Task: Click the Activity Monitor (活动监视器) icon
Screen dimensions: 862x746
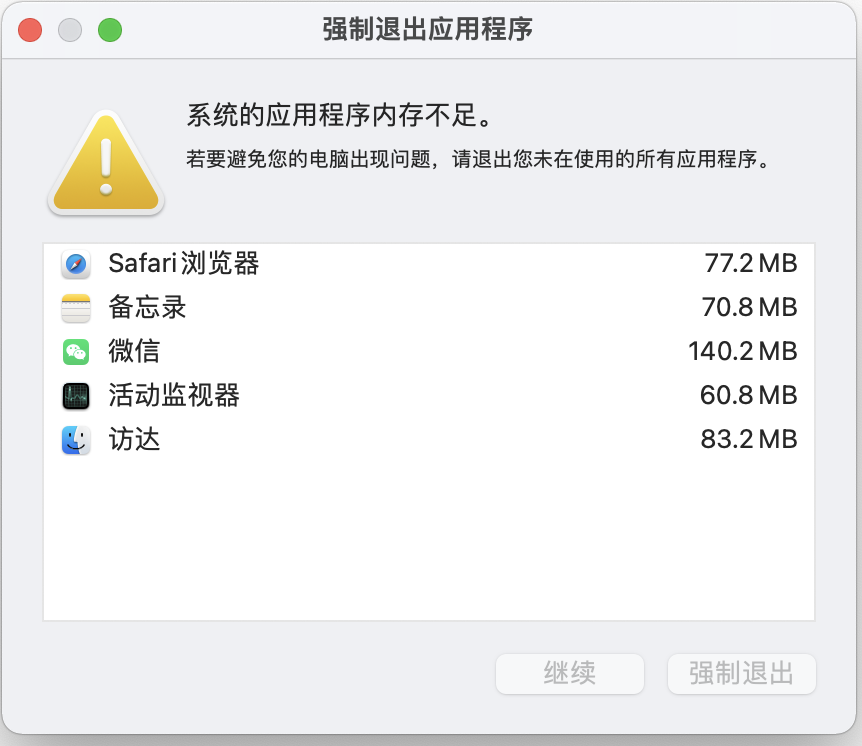Action: pos(76,396)
